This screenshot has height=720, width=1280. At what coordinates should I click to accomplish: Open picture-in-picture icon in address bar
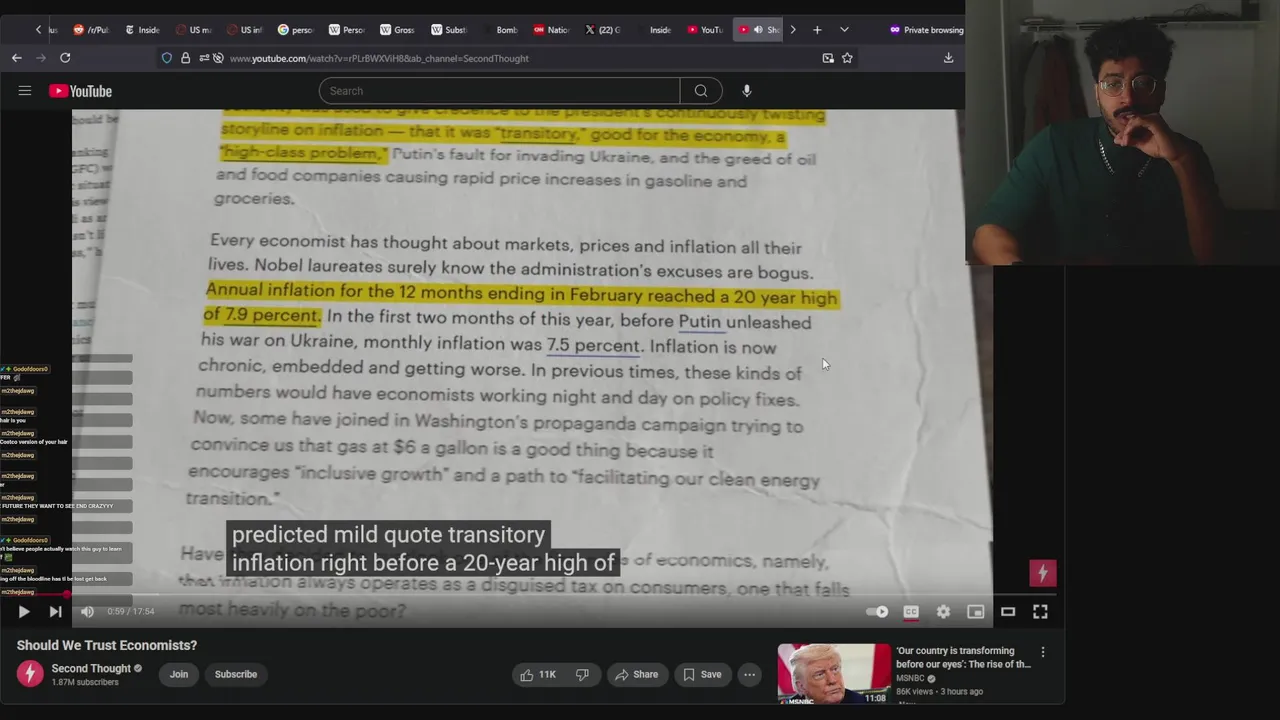click(x=828, y=58)
